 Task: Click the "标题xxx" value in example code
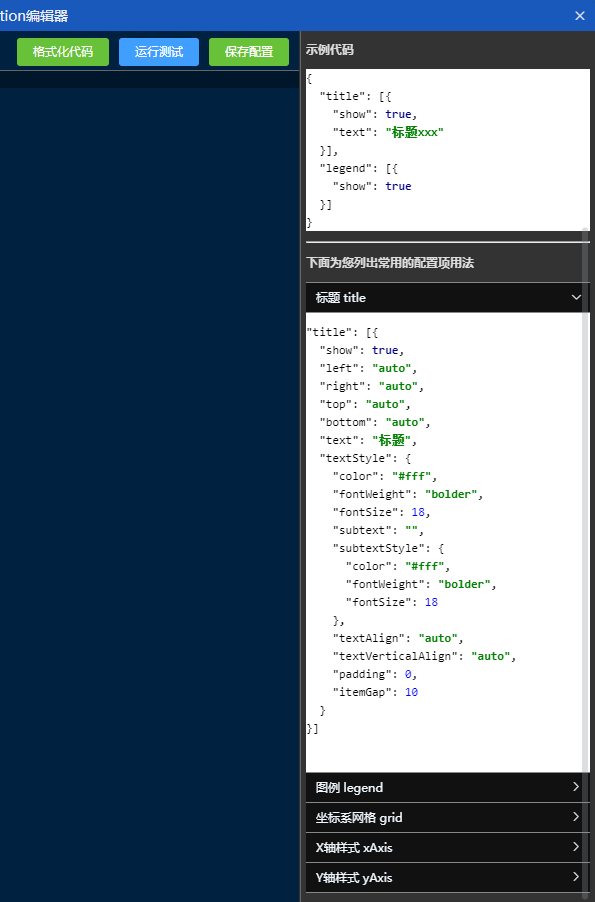tap(414, 132)
